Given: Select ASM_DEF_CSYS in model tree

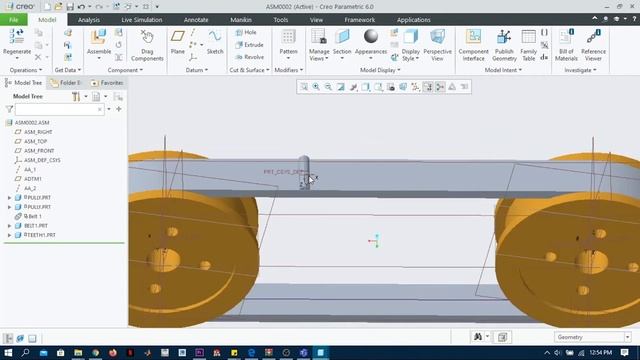Looking at the screenshot, I should click(x=42, y=160).
